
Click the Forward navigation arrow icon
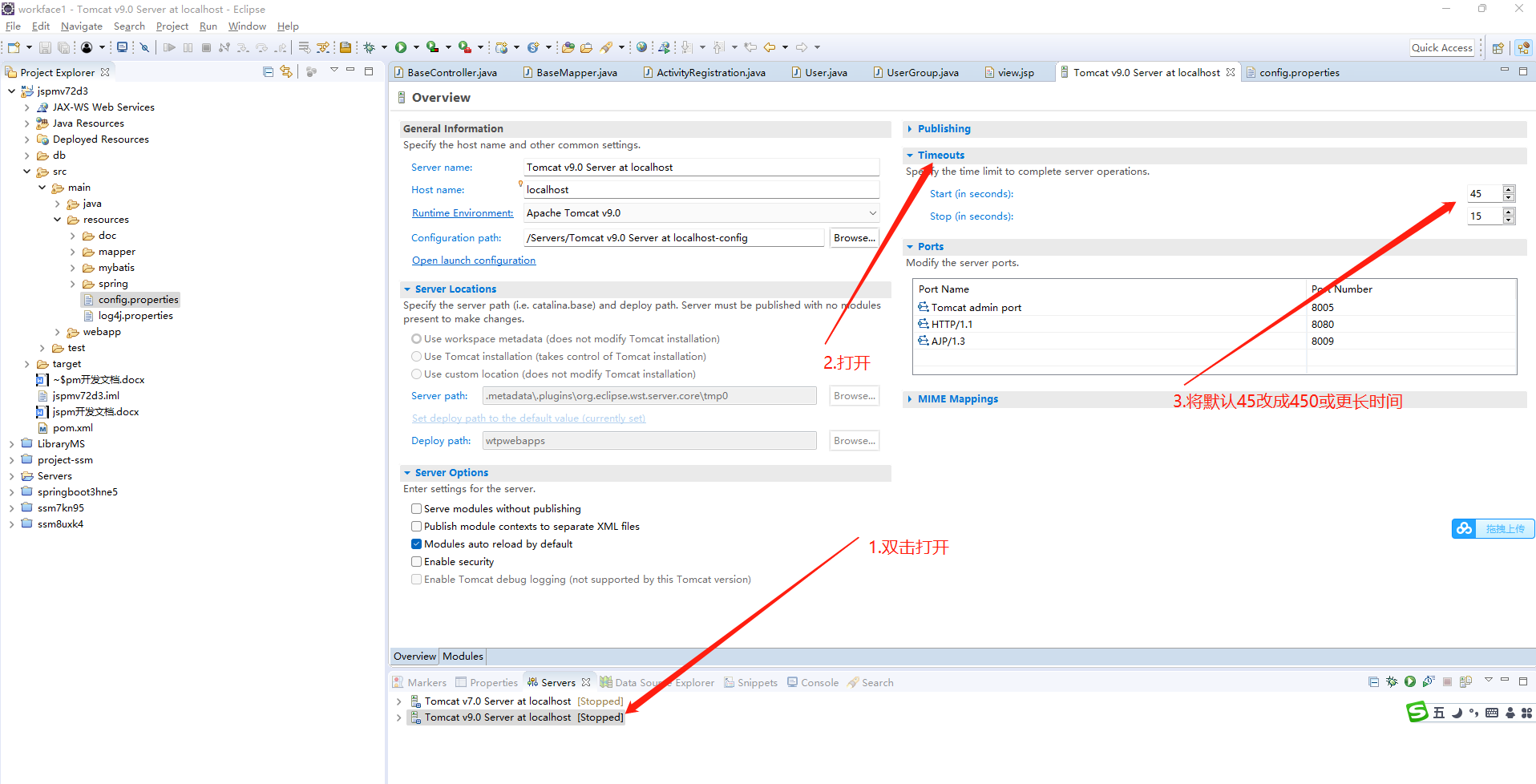(802, 47)
